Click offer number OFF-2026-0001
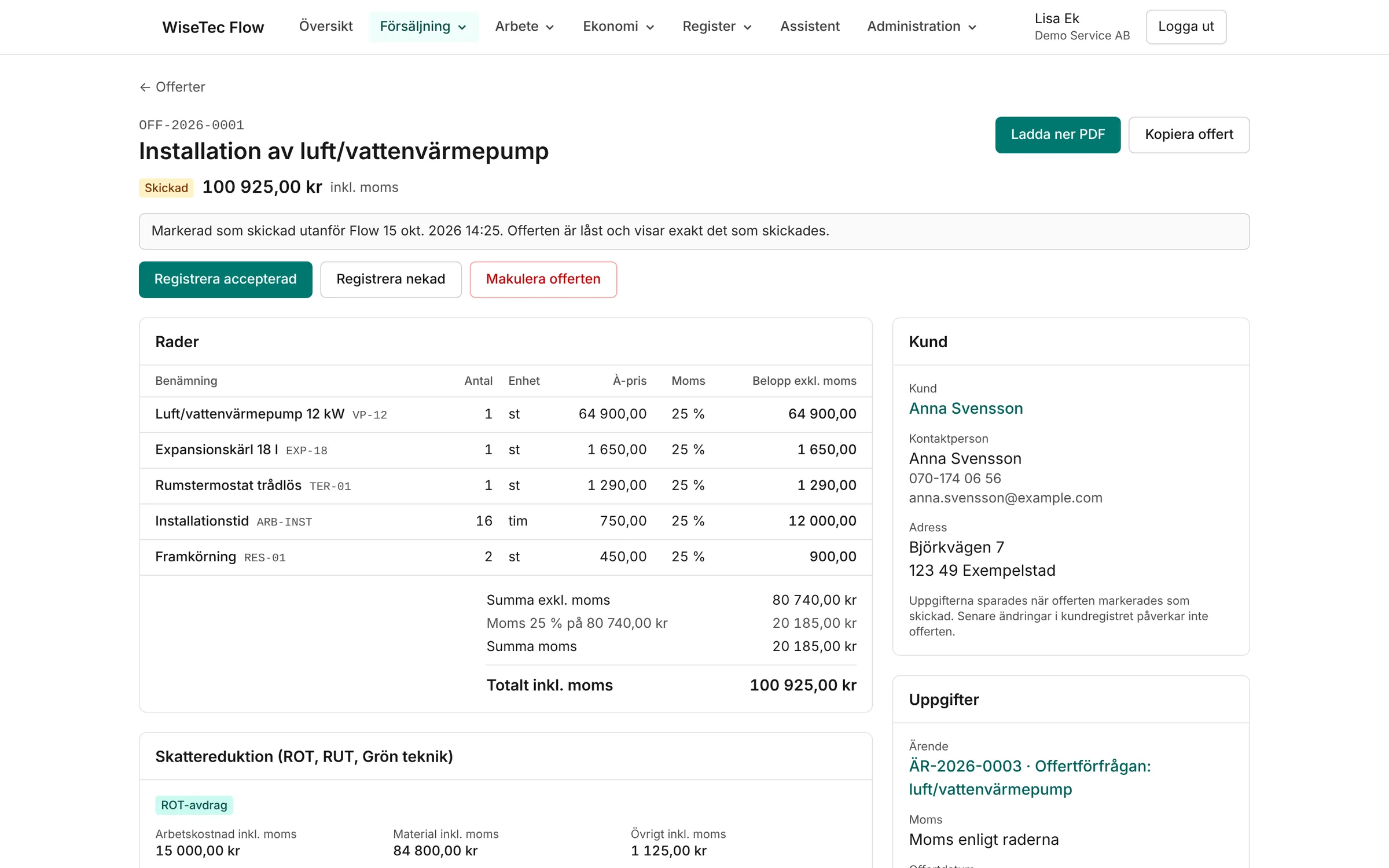Screen dimensions: 1389x868 [192, 125]
